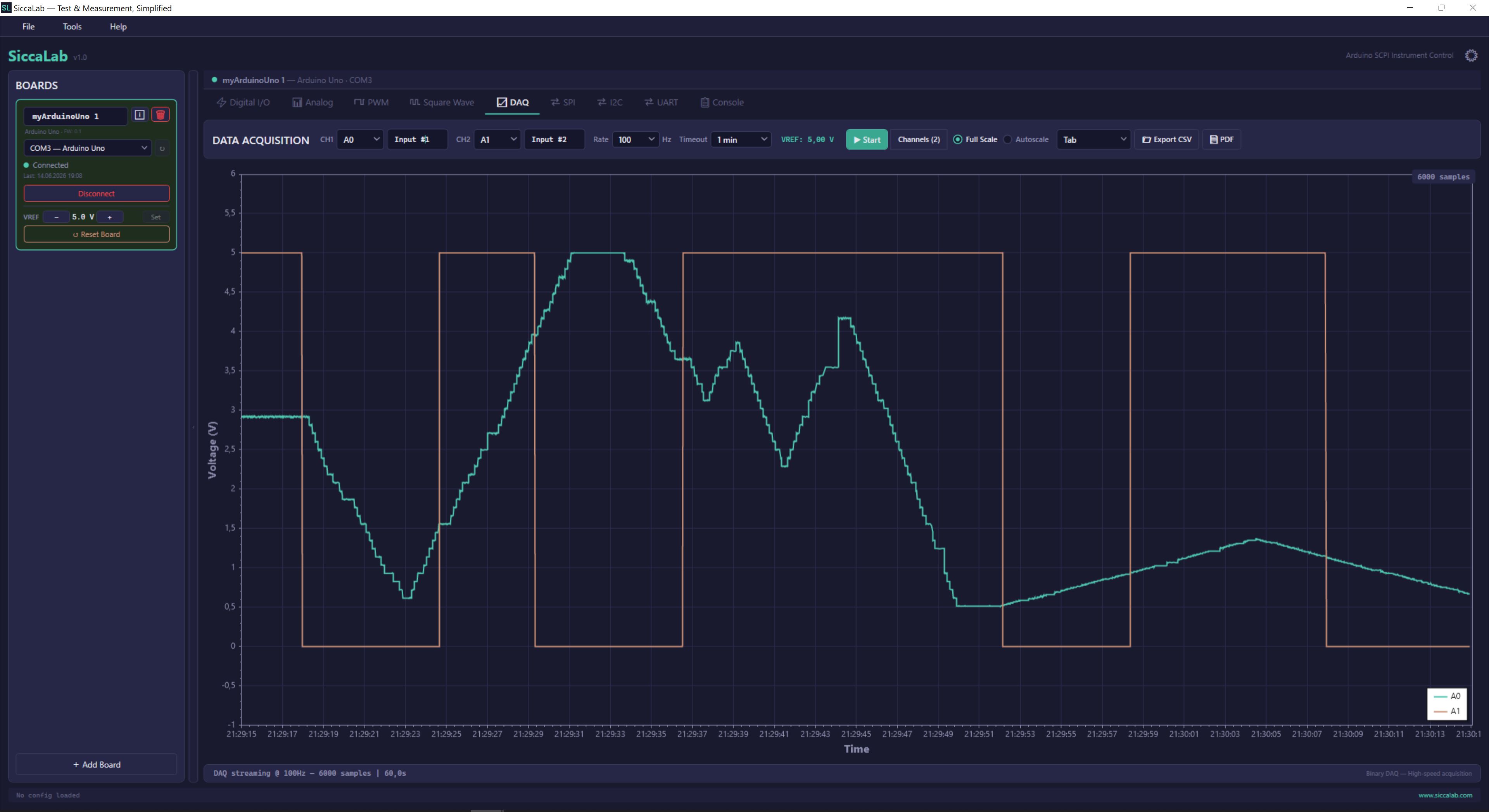Viewport: 1489px width, 812px height.
Task: Click the Channels (2) button
Action: (919, 139)
